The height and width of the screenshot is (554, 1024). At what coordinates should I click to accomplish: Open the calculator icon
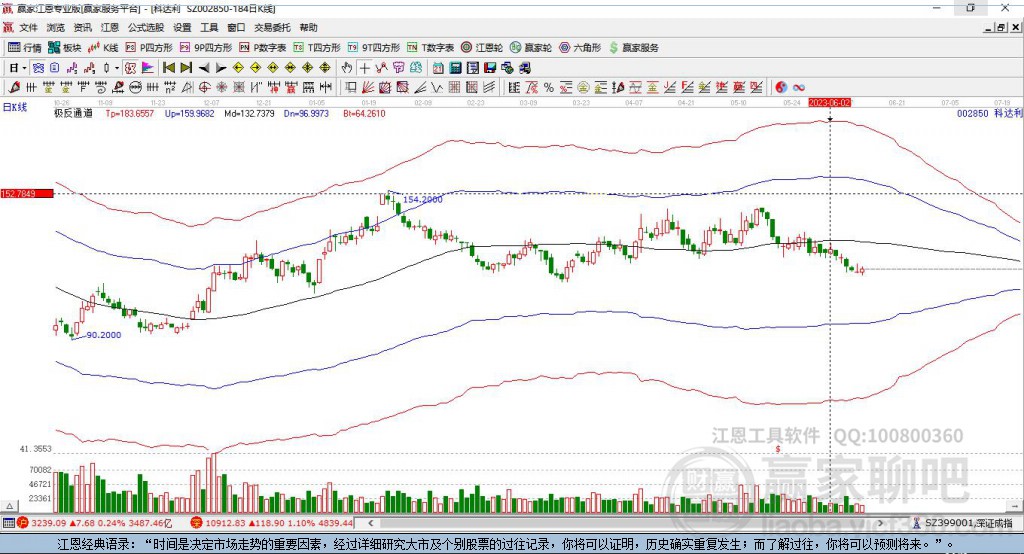[x=456, y=68]
